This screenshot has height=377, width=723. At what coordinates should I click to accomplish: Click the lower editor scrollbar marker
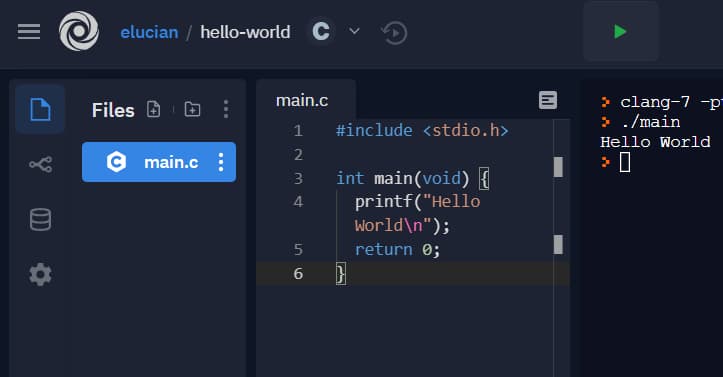point(558,244)
